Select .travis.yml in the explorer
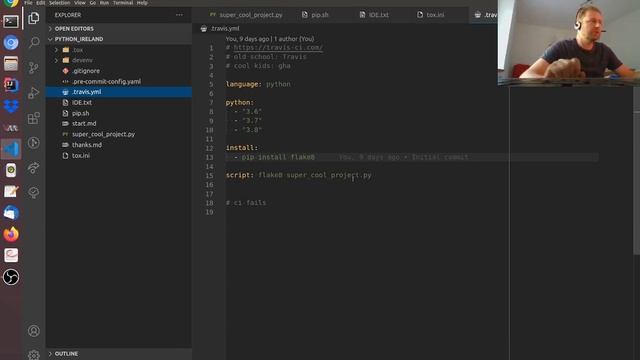The height and width of the screenshot is (360, 640). click(119, 92)
